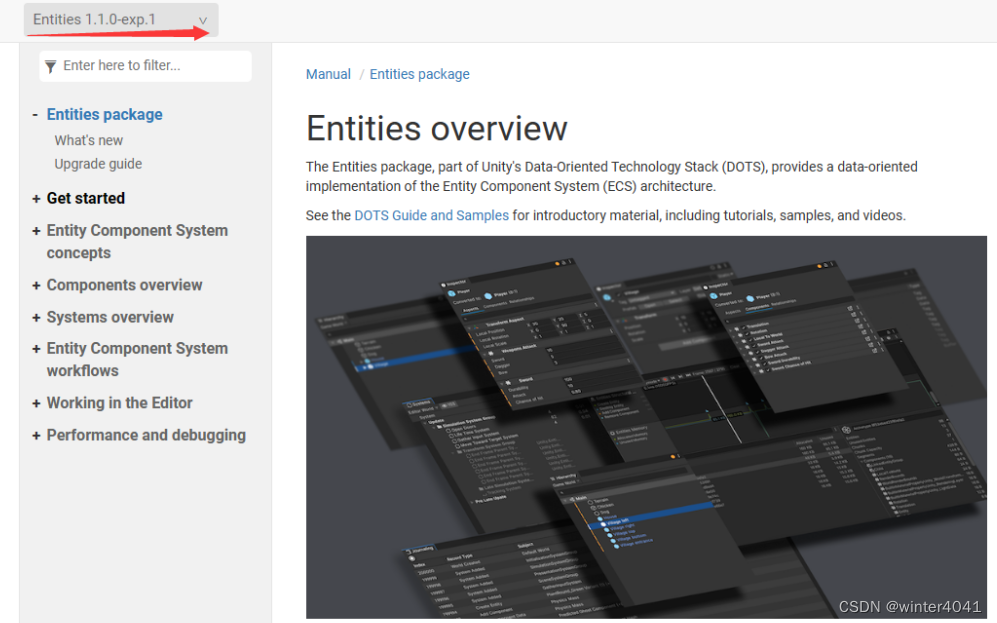This screenshot has width=997, height=623.
Task: Open the What's new page
Action: (x=88, y=140)
